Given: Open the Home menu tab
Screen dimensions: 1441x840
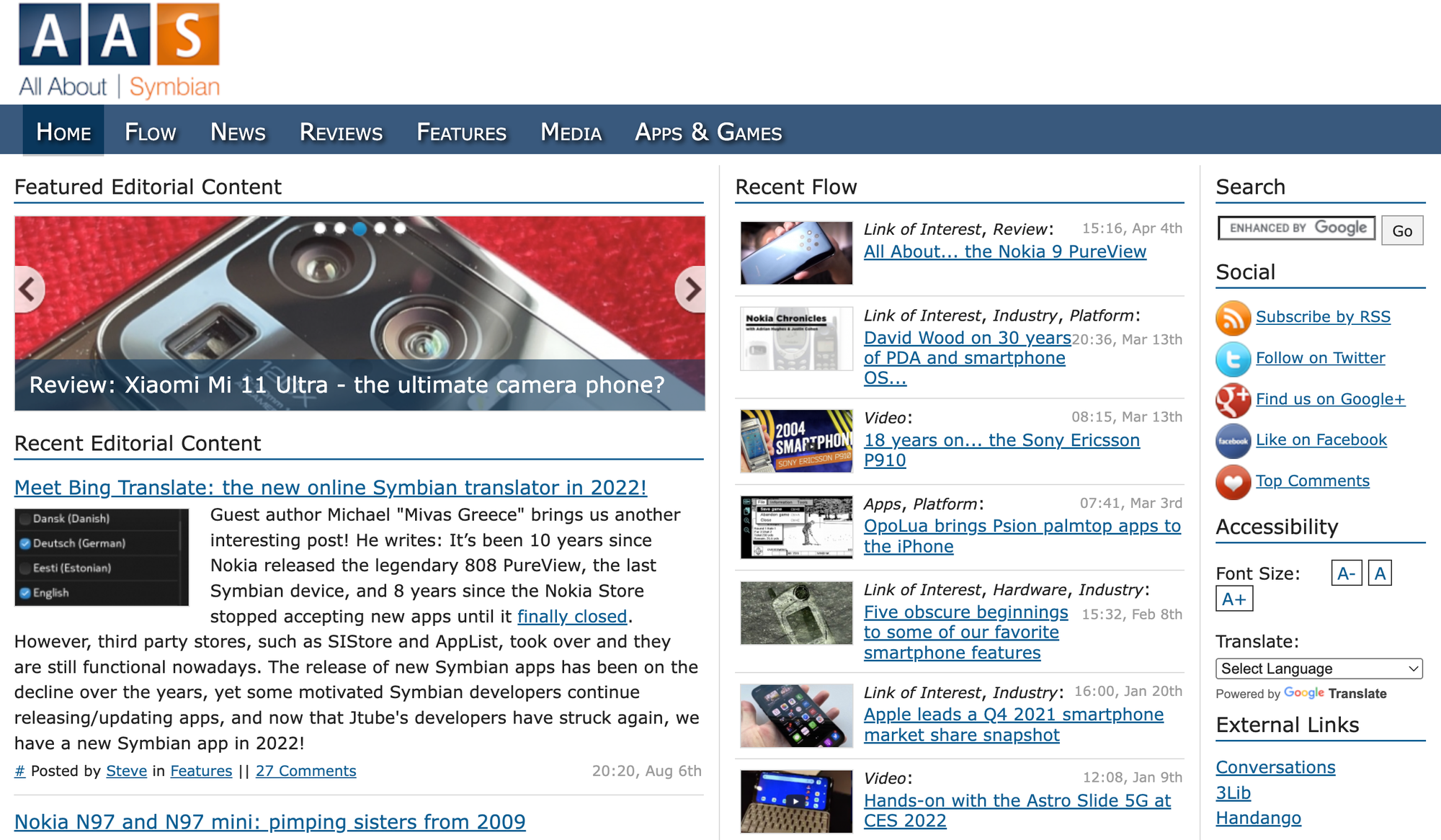Looking at the screenshot, I should click(63, 132).
